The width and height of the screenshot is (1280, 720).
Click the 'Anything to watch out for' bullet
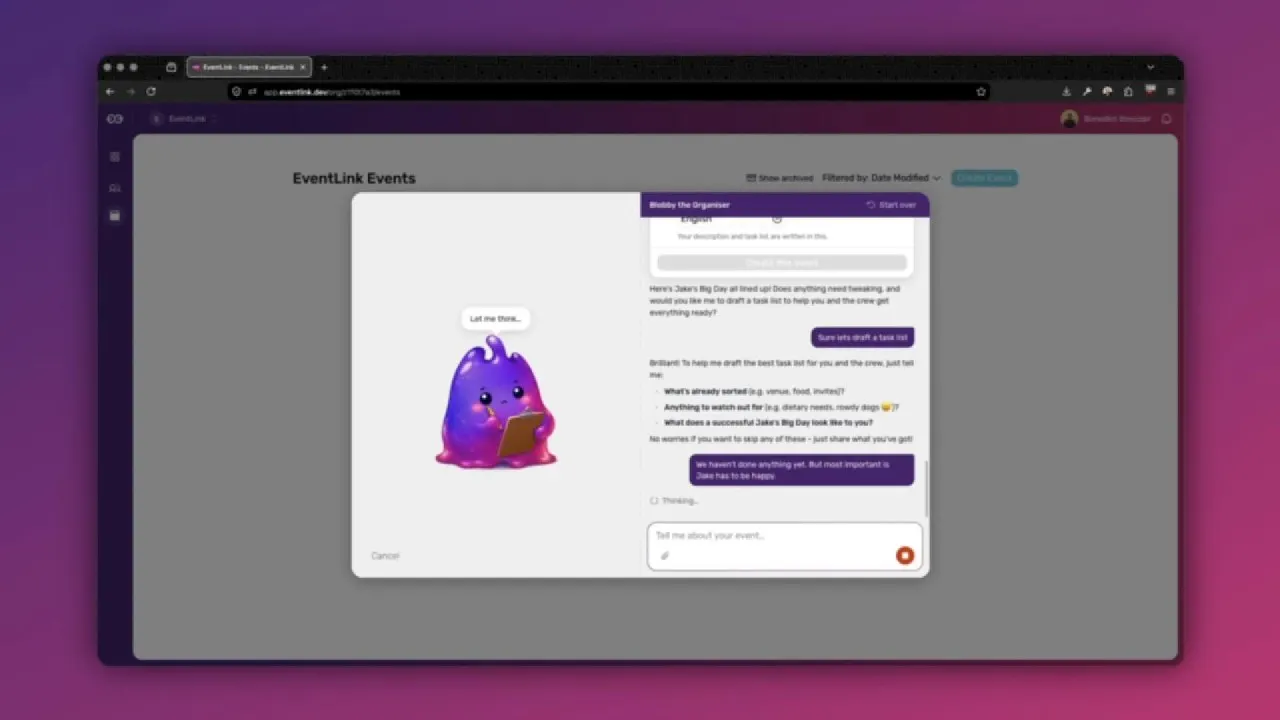781,407
